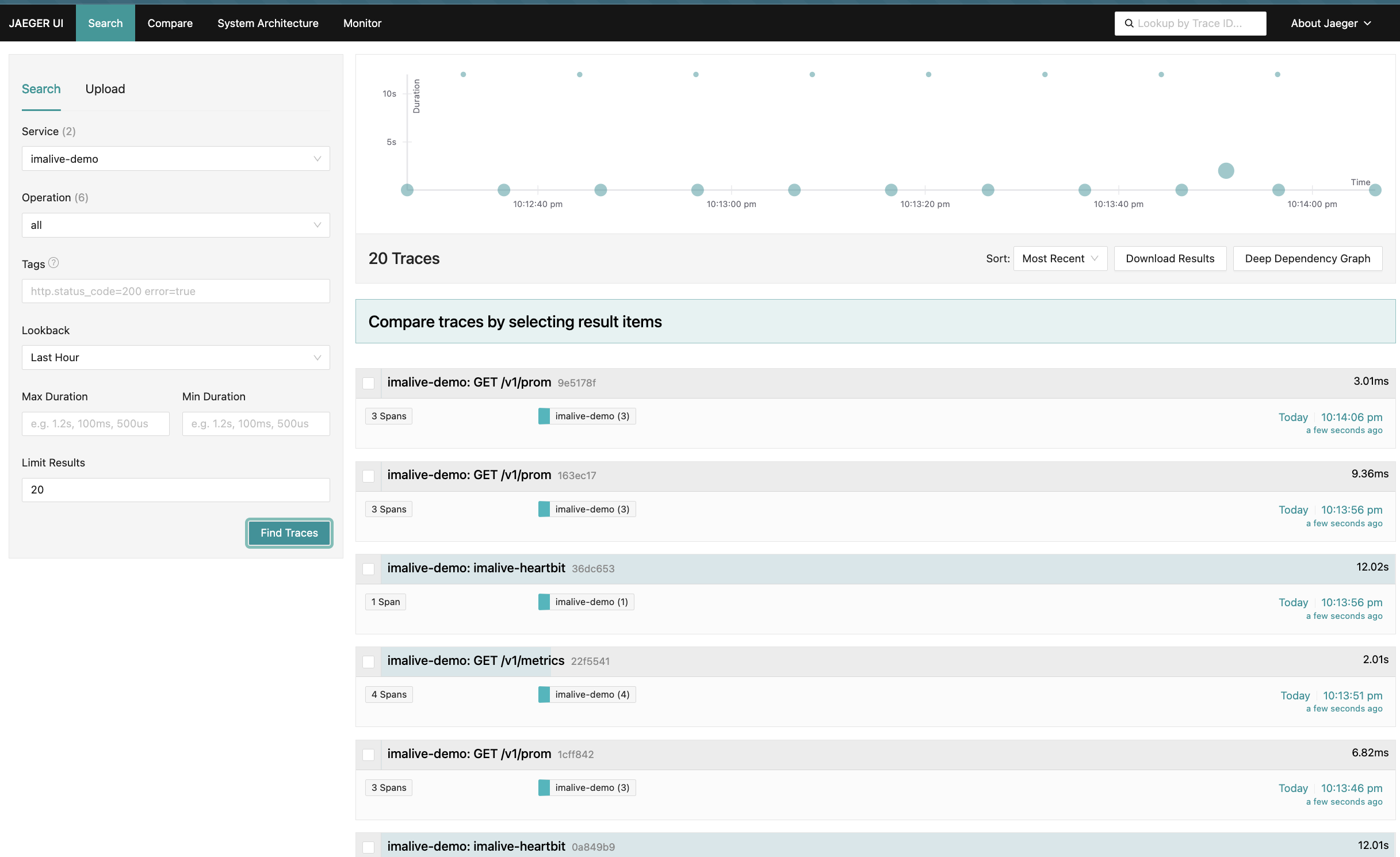Image resolution: width=1400 pixels, height=857 pixels.
Task: Click the 10:13:46 pm timestamp
Action: click(1351, 788)
